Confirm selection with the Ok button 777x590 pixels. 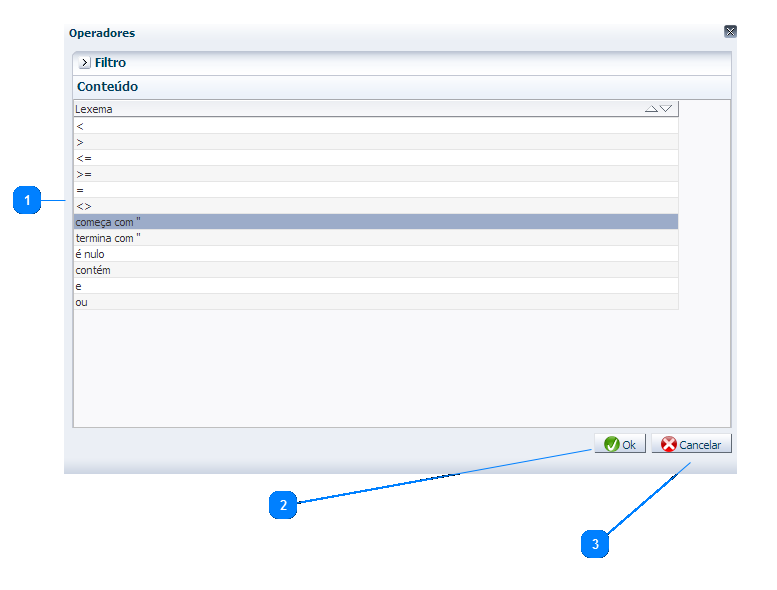tap(620, 445)
